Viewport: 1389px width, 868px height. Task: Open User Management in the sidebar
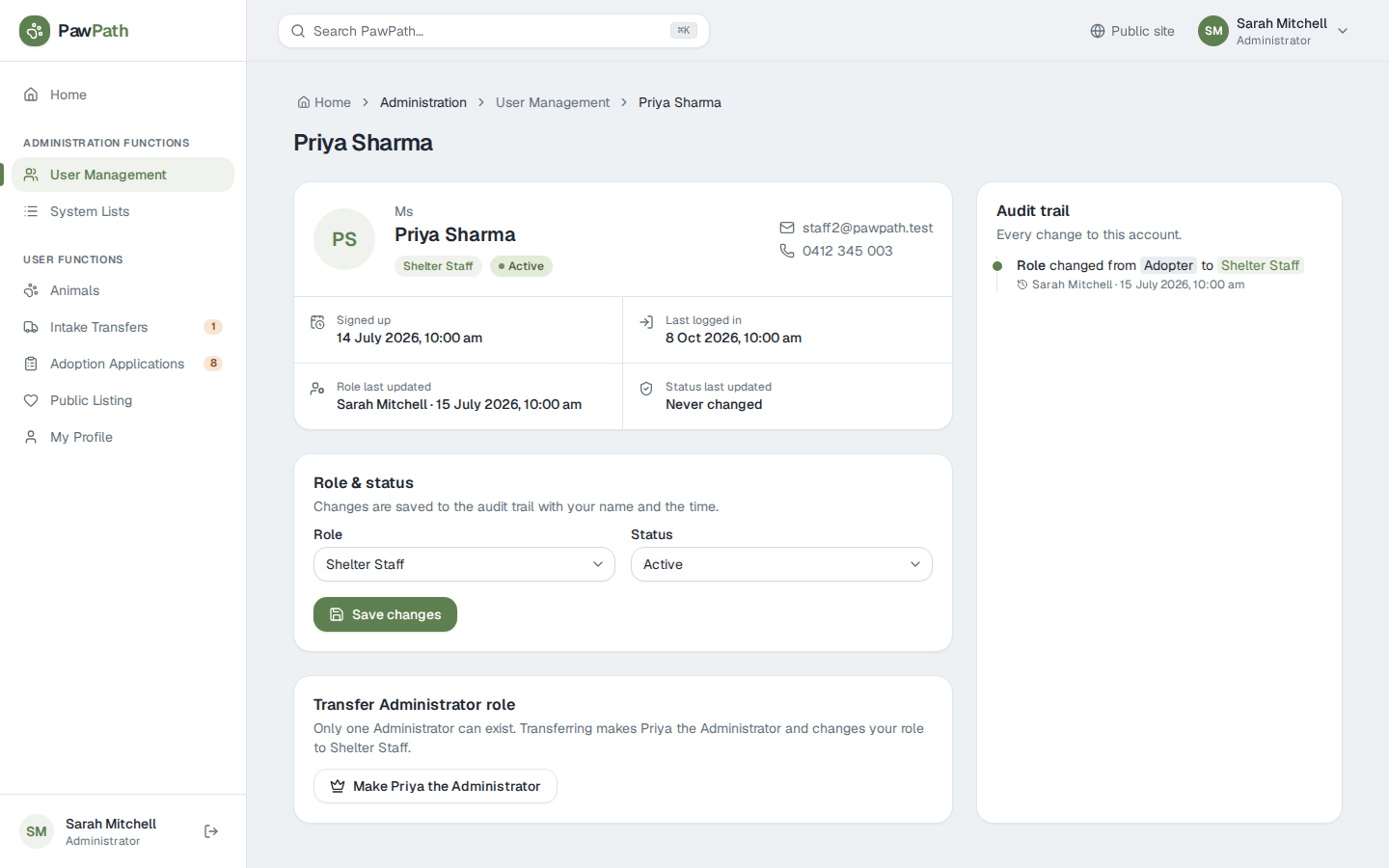pyautogui.click(x=123, y=175)
